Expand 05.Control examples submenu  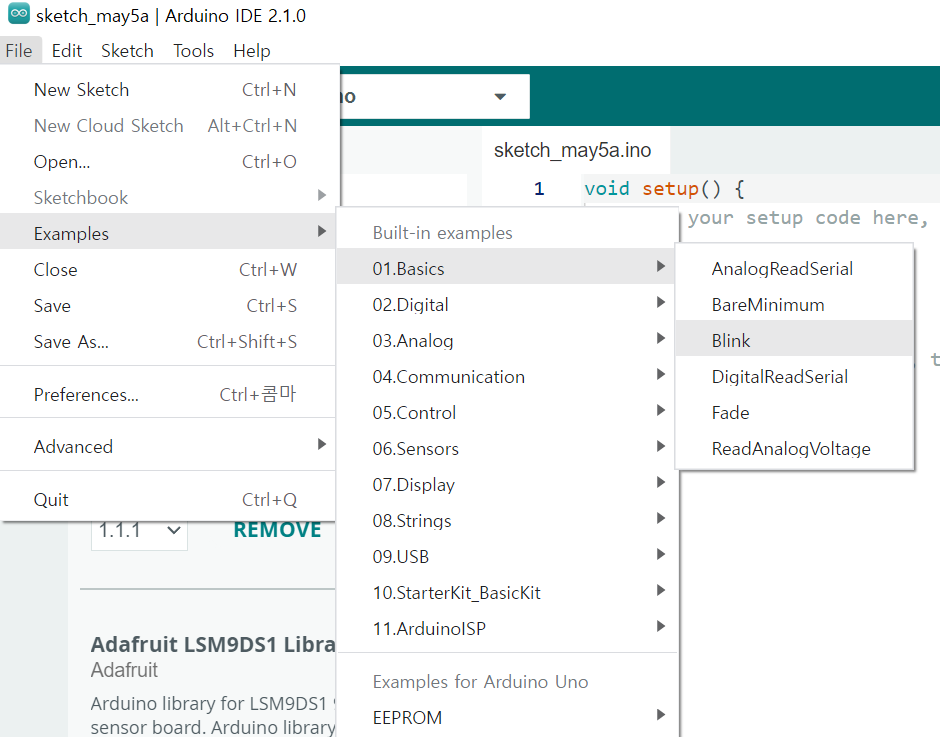(507, 413)
